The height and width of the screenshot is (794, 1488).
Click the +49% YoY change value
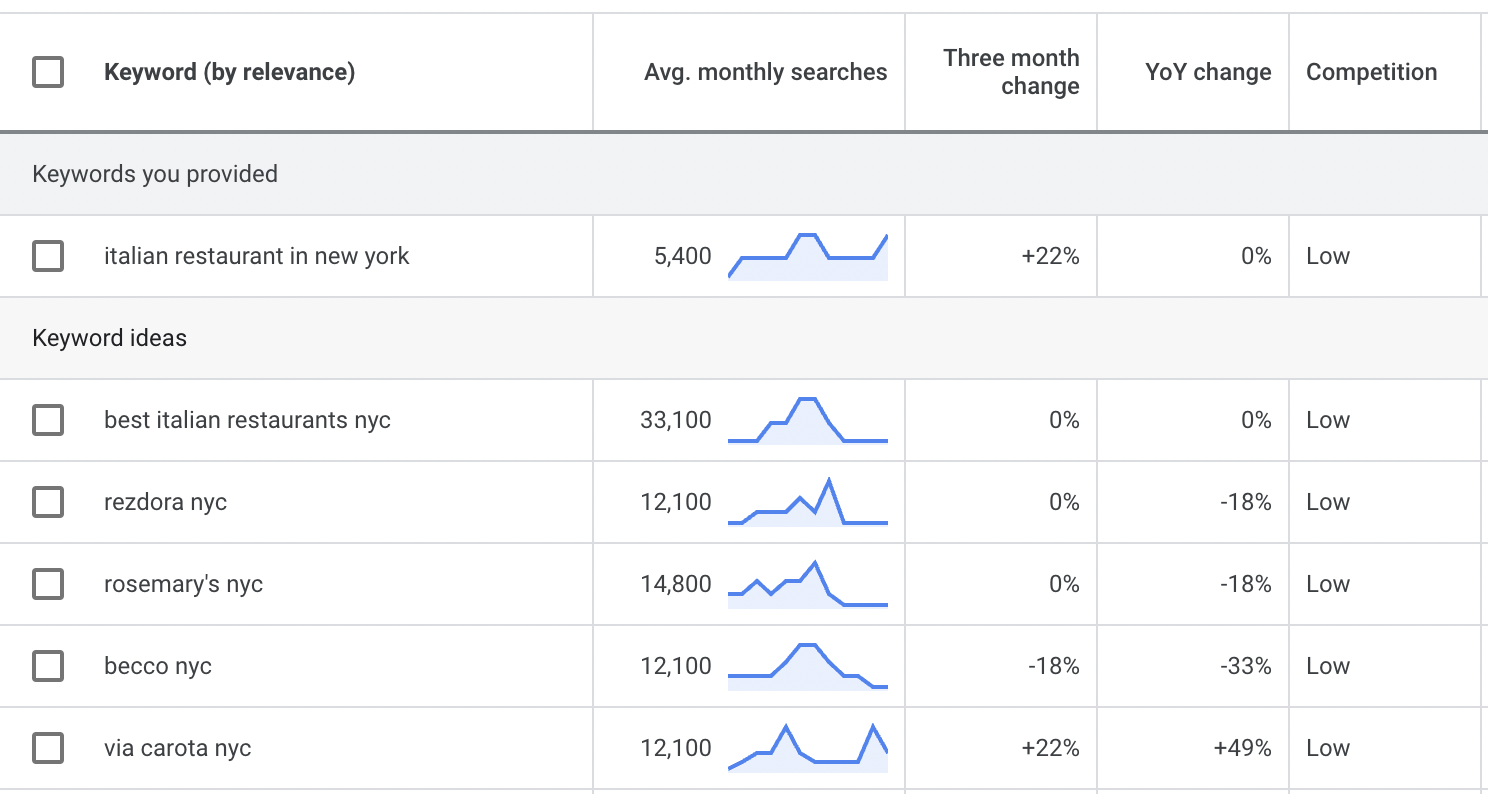tap(1242, 748)
